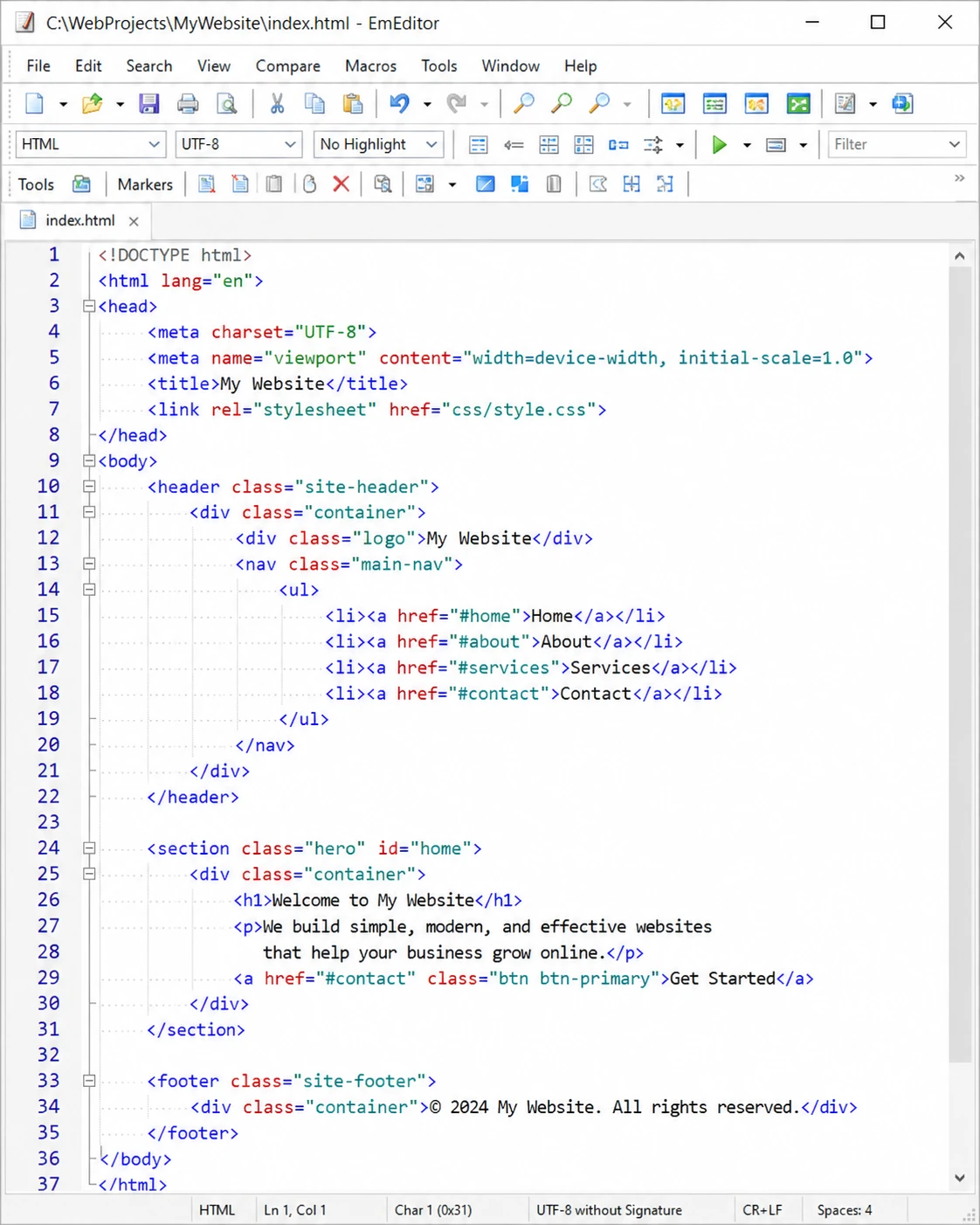The image size is (980, 1225).
Task: Click the green crossed-arrows icon in main toolbar
Action: (798, 104)
